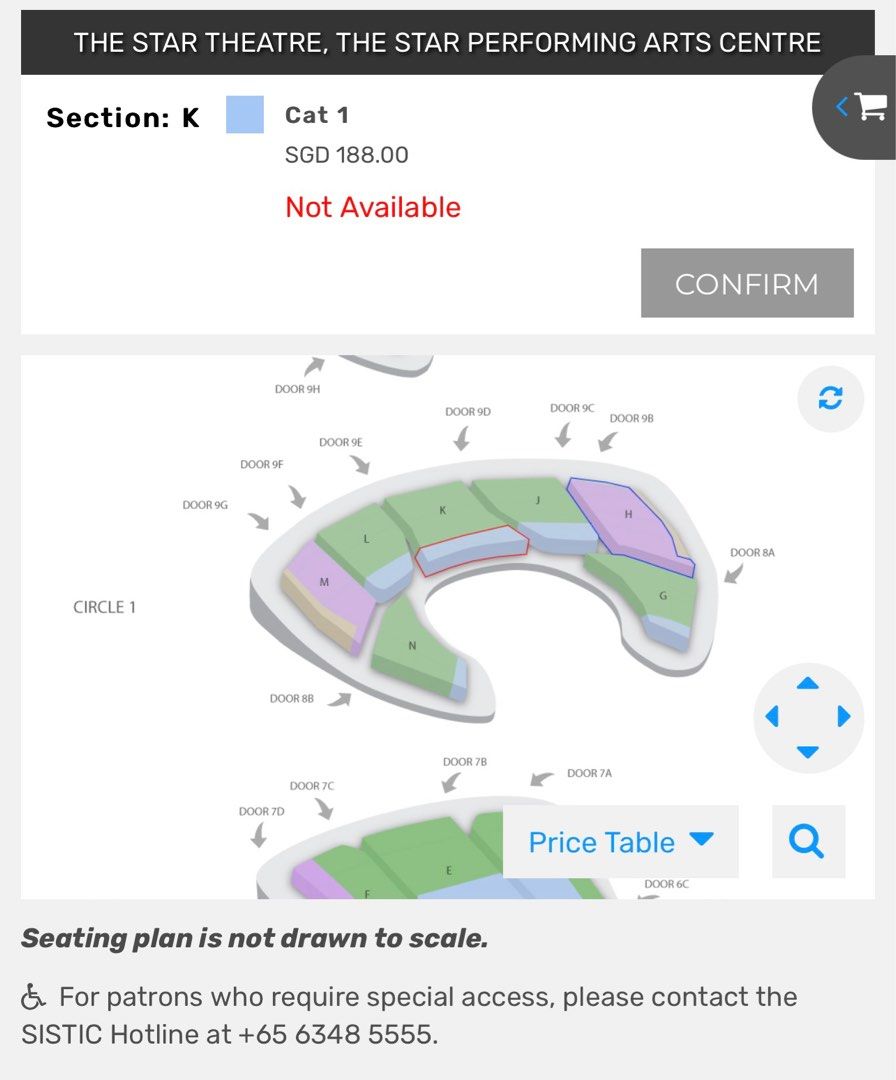Pan the seating map right with arrow icon
896x1080 pixels.
[842, 717]
